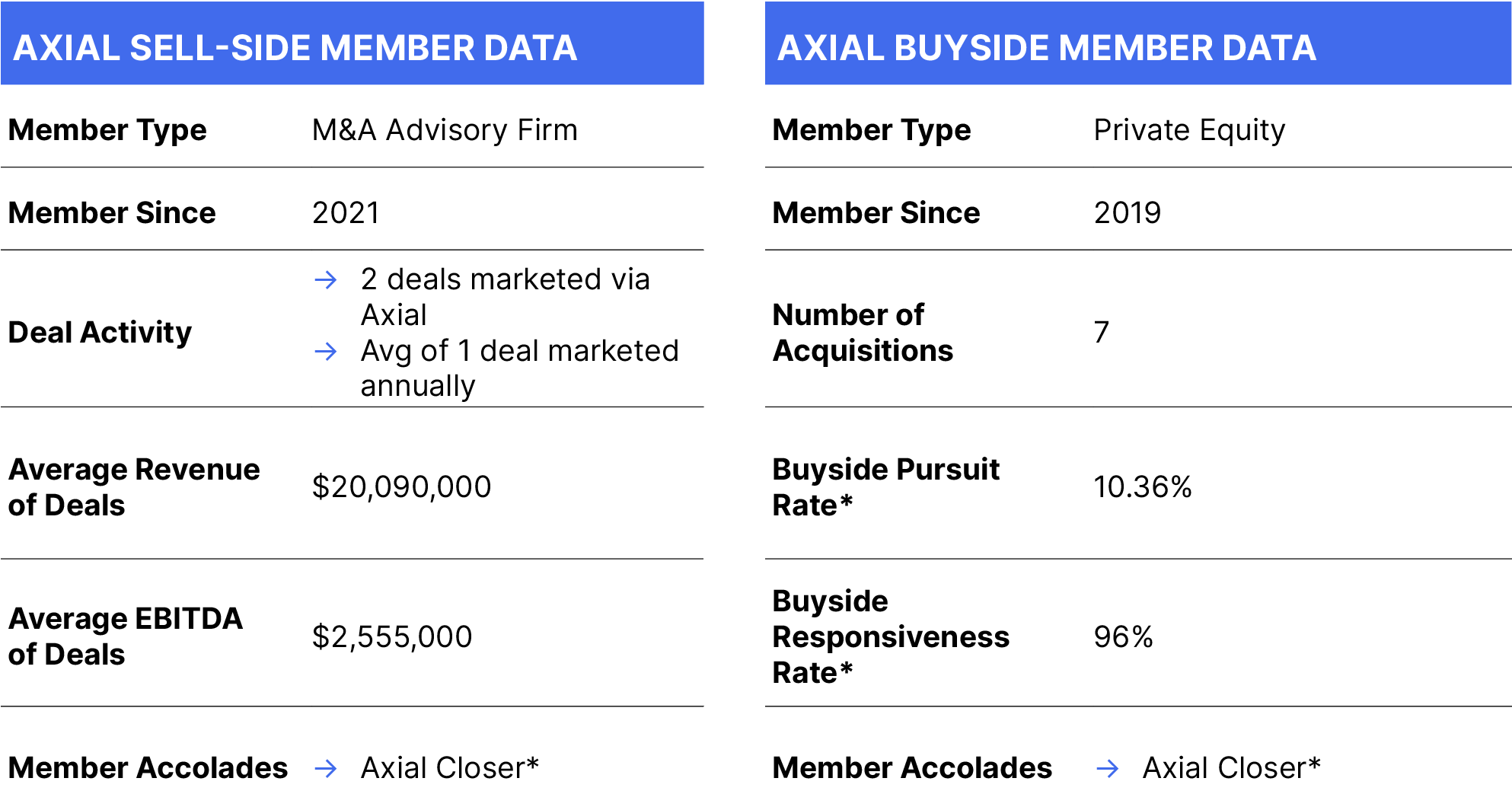Click the Average Revenue of Deals label

click(x=134, y=487)
